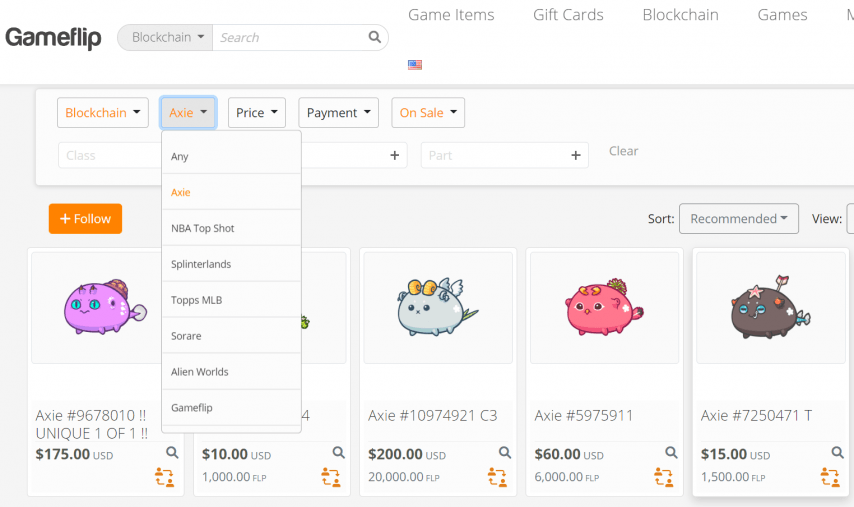Image resolution: width=854 pixels, height=507 pixels.
Task: Open Game Items in top navigation
Action: [x=452, y=15]
